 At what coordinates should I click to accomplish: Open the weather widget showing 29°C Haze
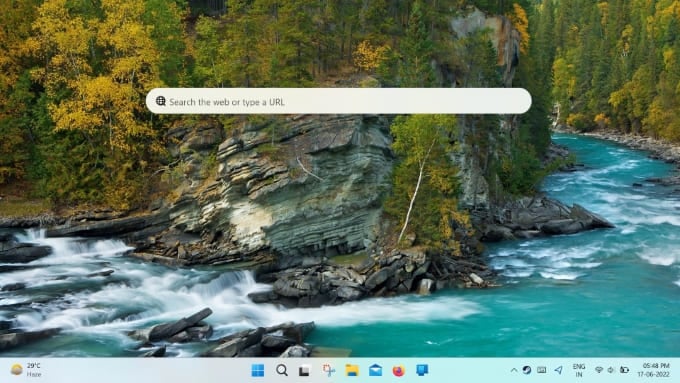(x=26, y=370)
